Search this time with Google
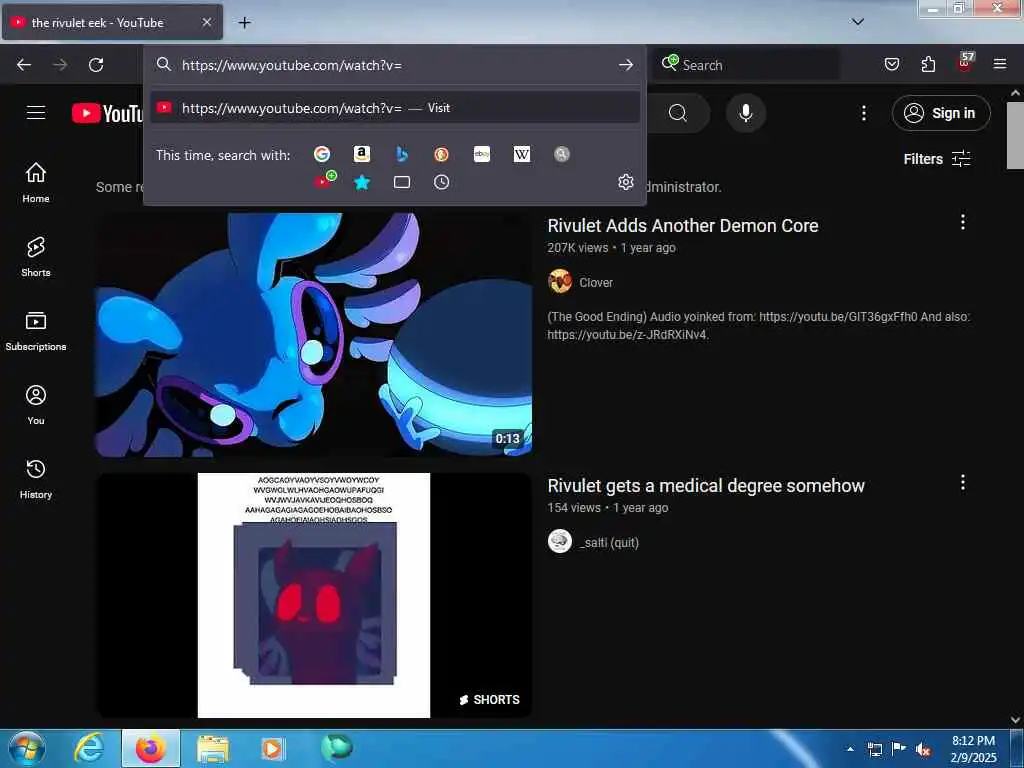The image size is (1024, 768). pyautogui.click(x=322, y=154)
